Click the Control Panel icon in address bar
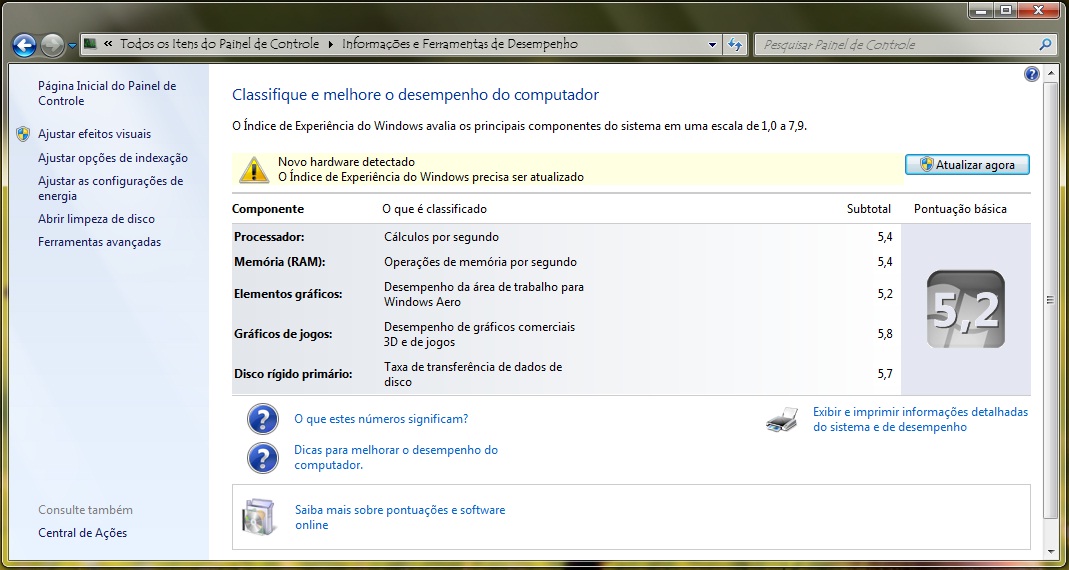Screen dimensions: 1069x570 [91, 44]
